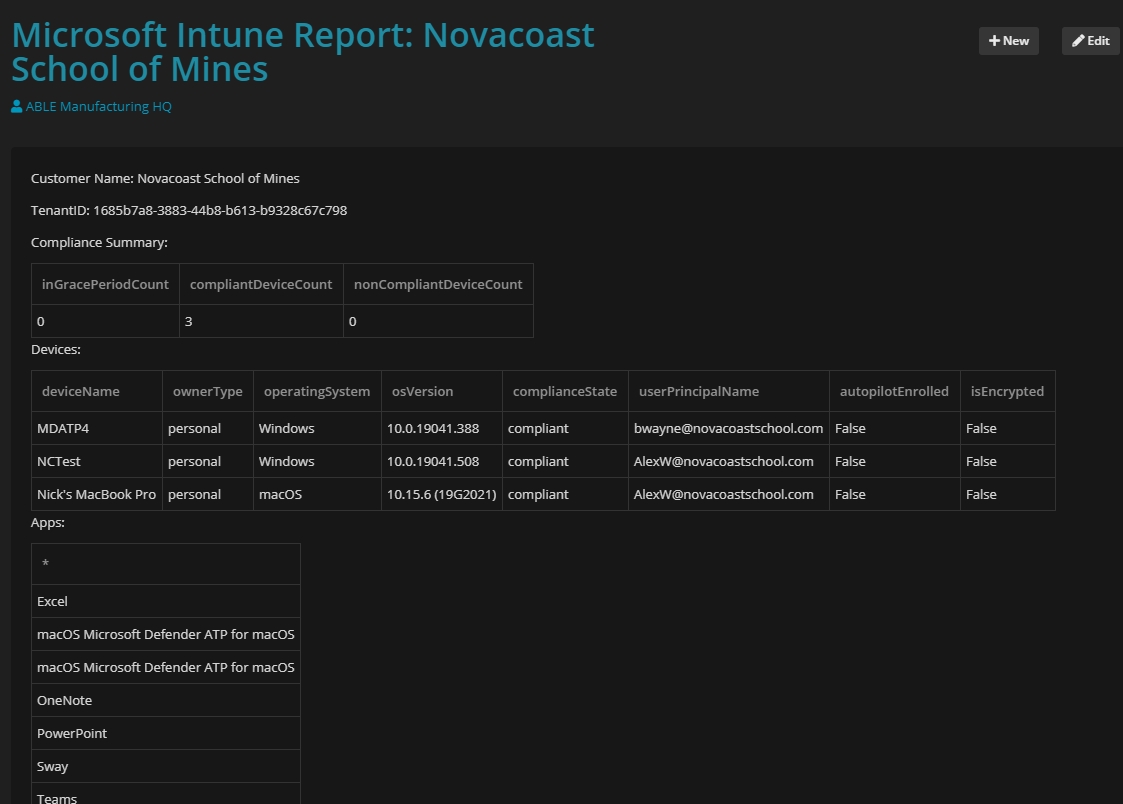Screen dimensions: 1123x804
Task: Click the autopilotEnrolled column header
Action: [x=895, y=392]
